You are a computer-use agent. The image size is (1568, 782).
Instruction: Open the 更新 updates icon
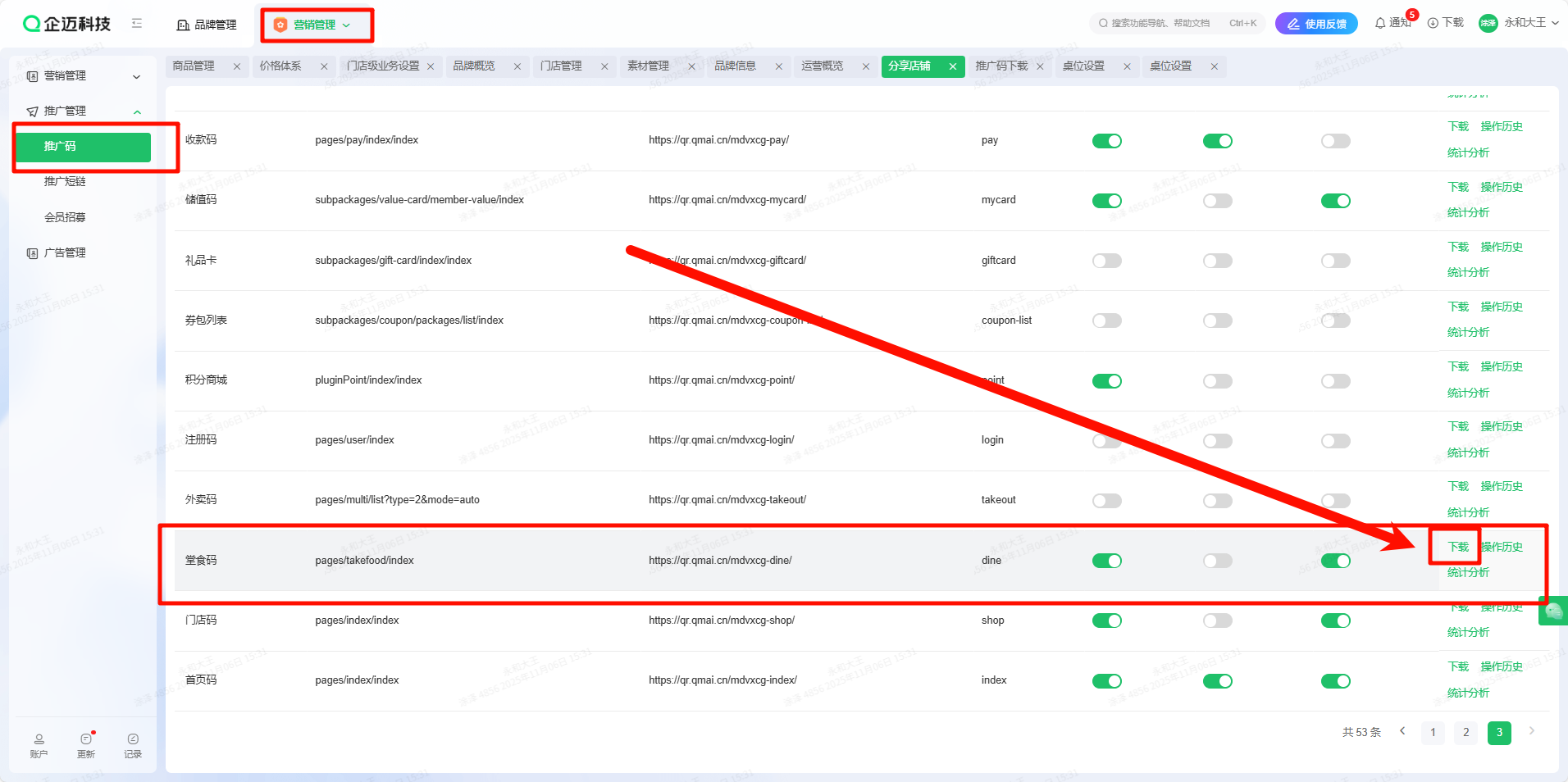coord(86,745)
